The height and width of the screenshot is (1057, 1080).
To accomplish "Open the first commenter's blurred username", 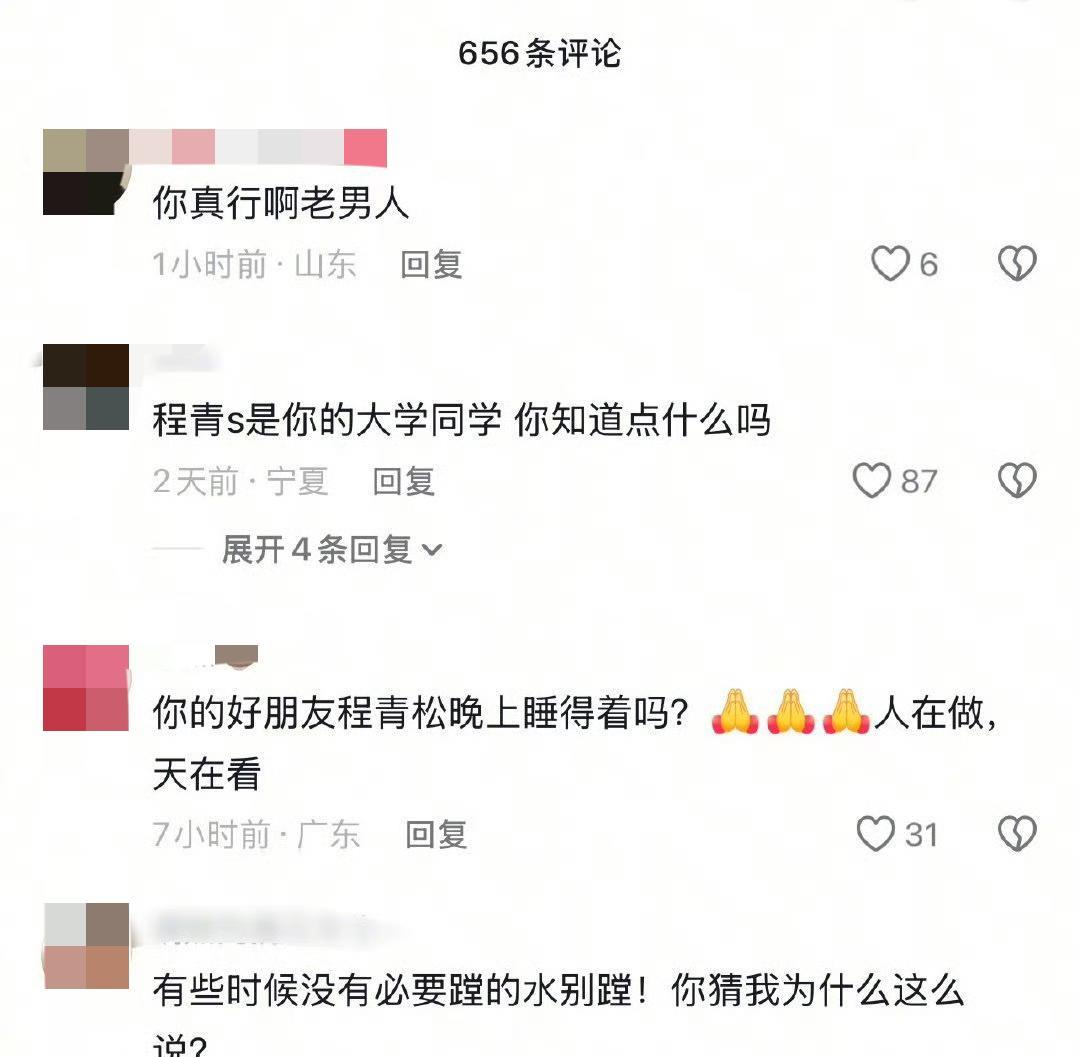I will pos(258,147).
